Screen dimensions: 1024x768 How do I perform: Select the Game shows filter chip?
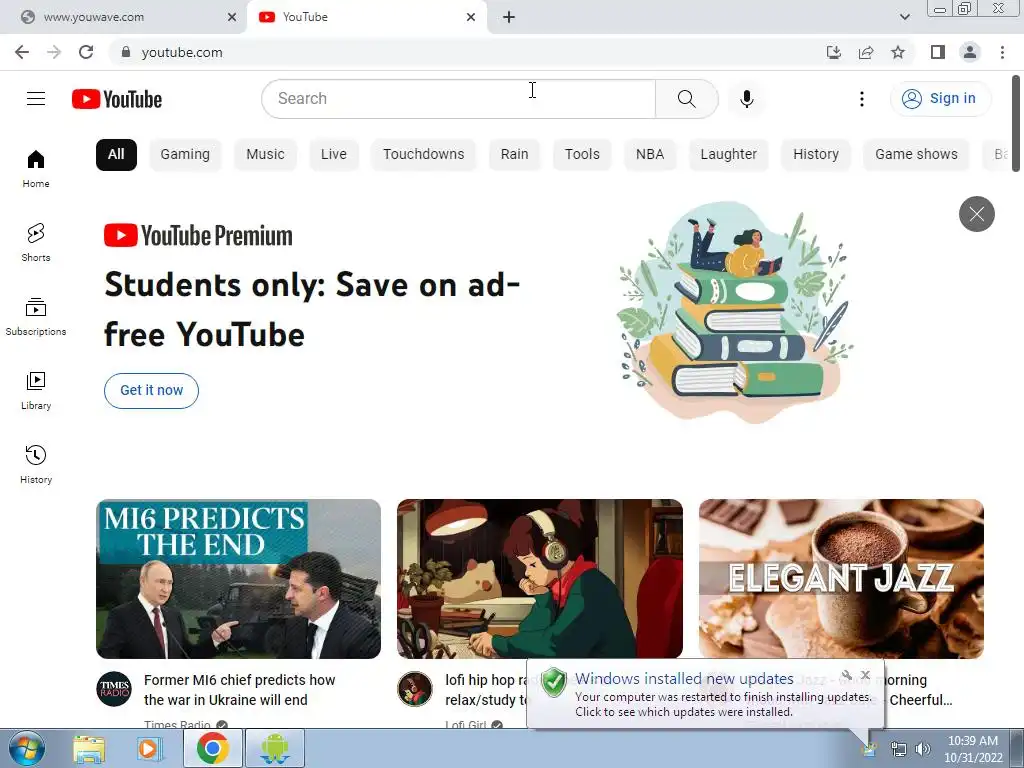coord(916,155)
